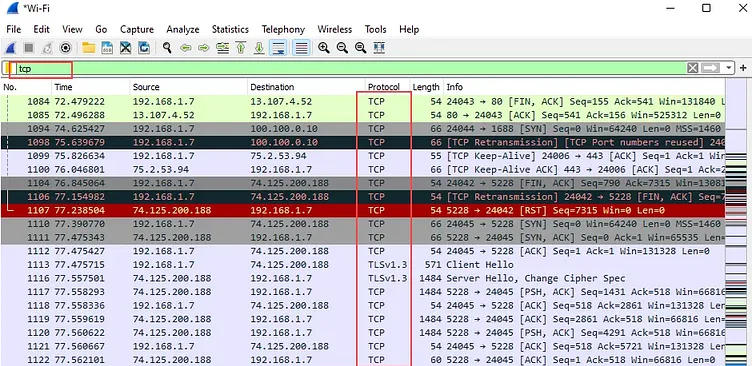Select packet 1113 Client Hello

click(x=363, y=264)
